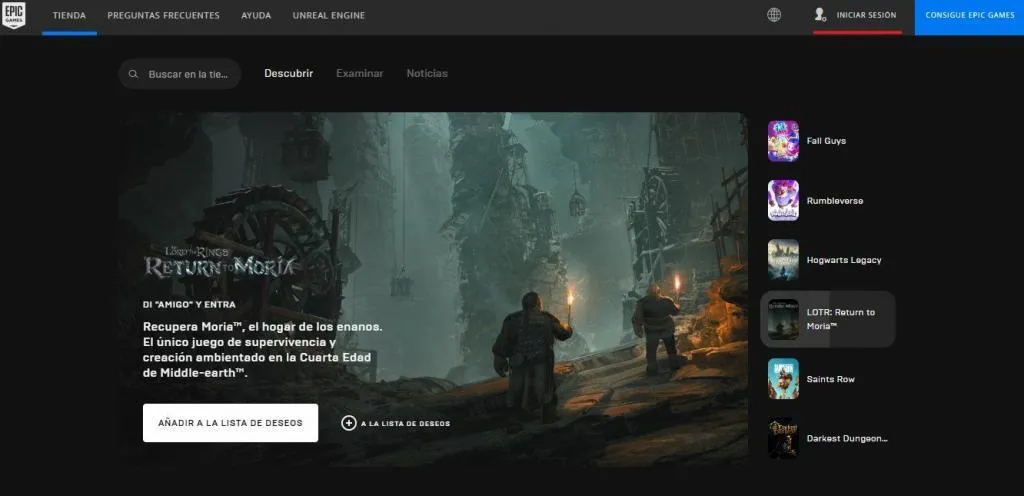Open the Rumbleverse game thumbnail

[x=783, y=200]
